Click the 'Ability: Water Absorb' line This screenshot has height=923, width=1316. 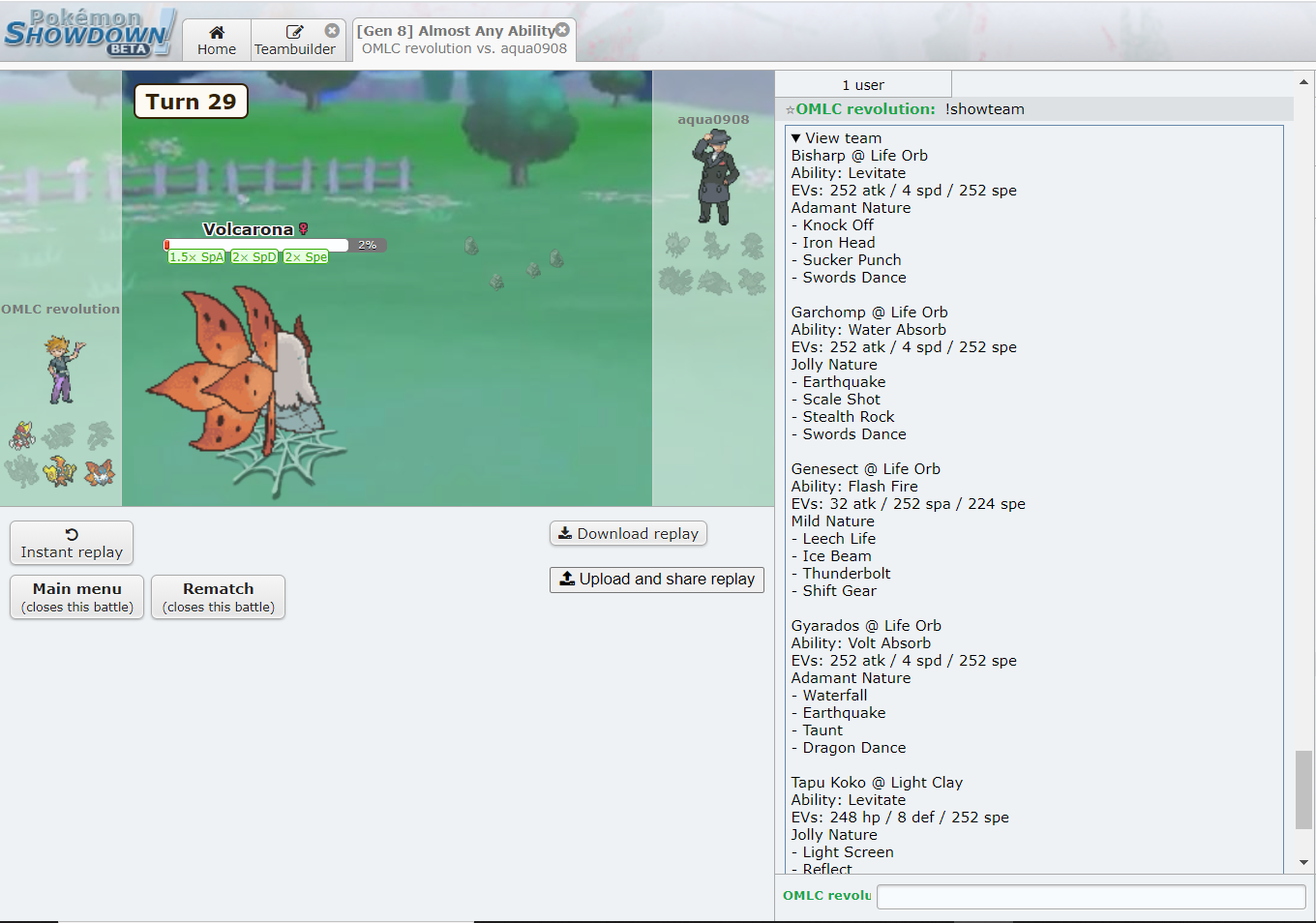click(868, 330)
